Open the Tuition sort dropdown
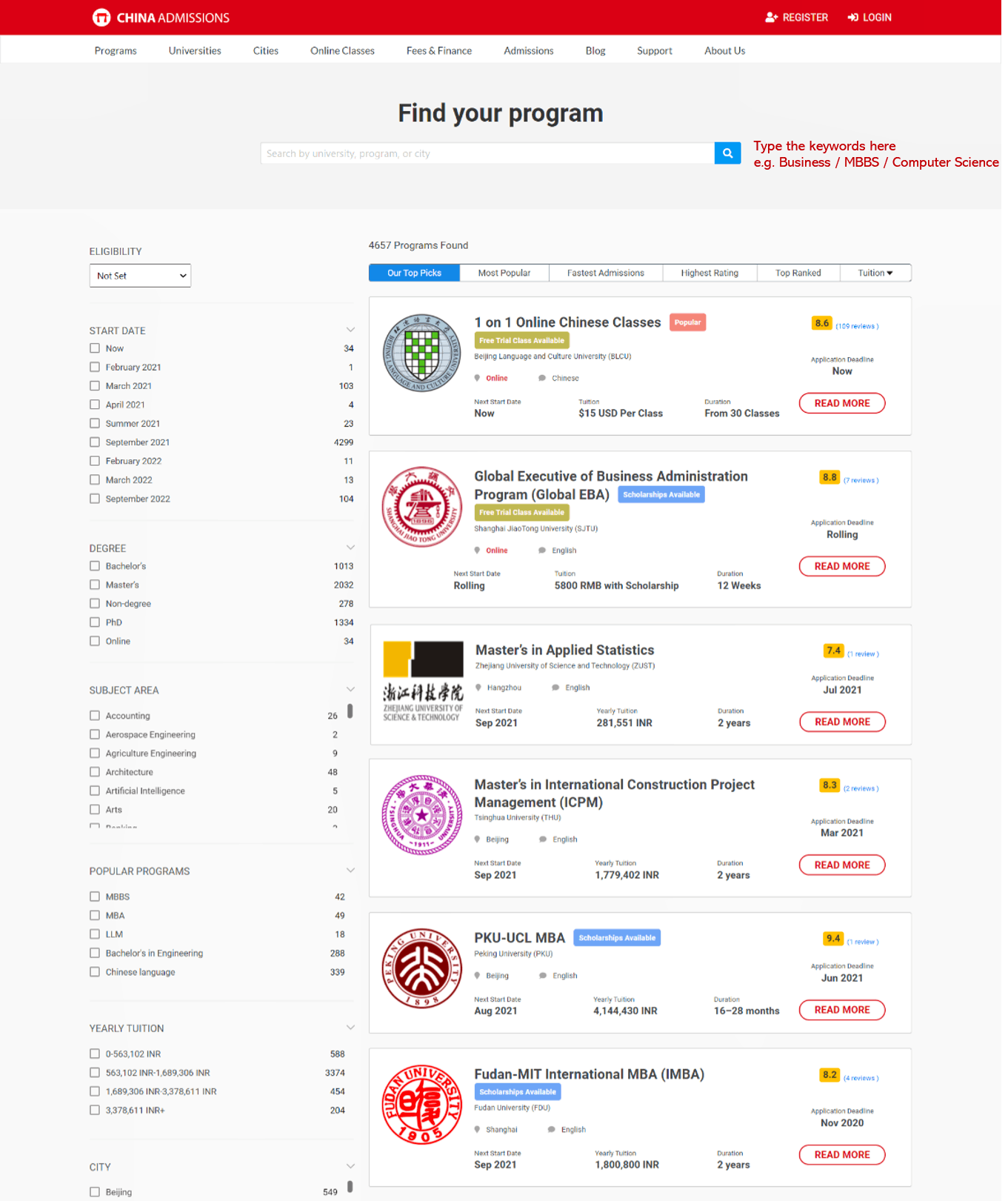The image size is (1008, 1201). tap(875, 273)
